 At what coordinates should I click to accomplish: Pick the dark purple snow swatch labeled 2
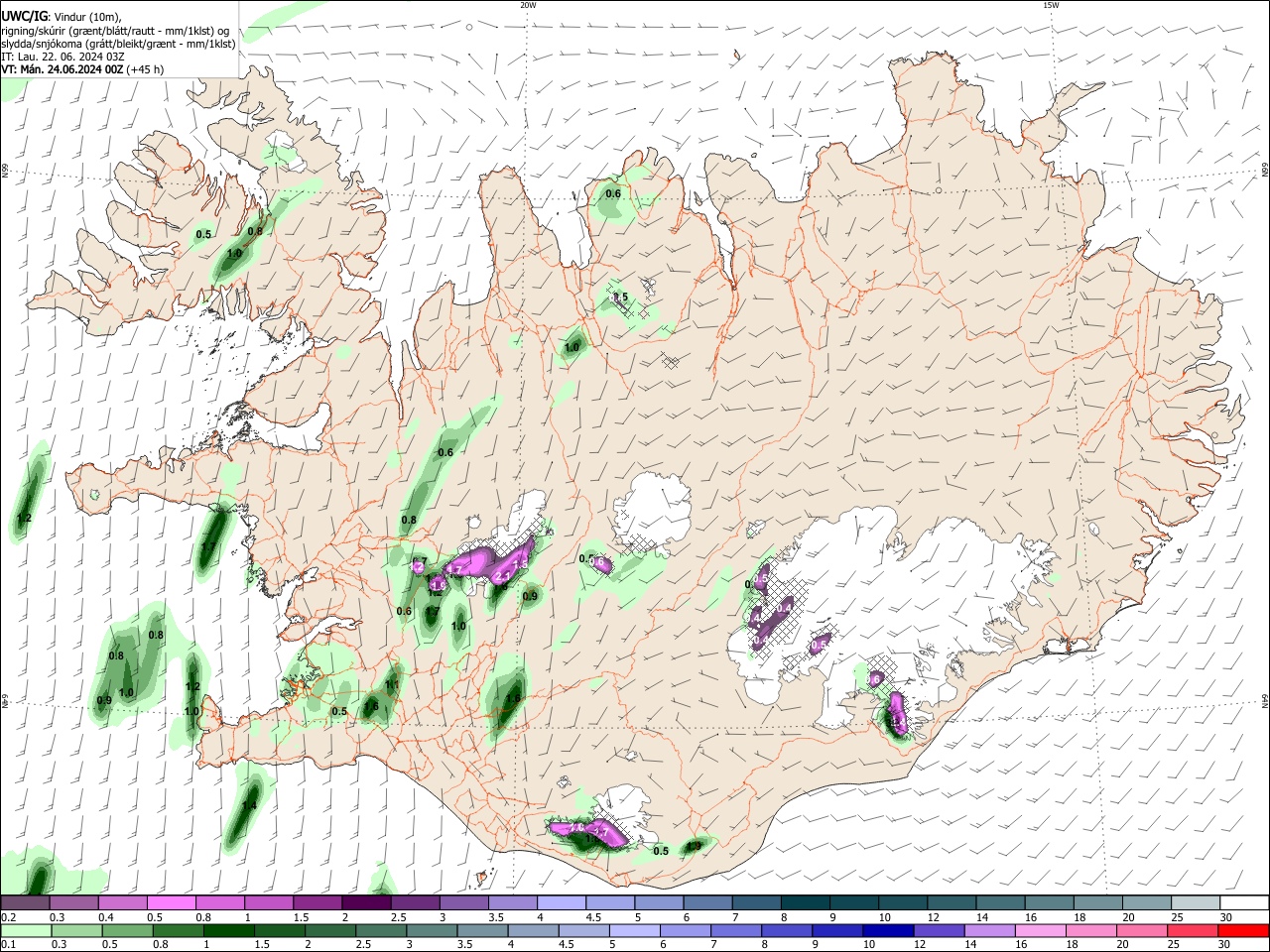[366, 903]
